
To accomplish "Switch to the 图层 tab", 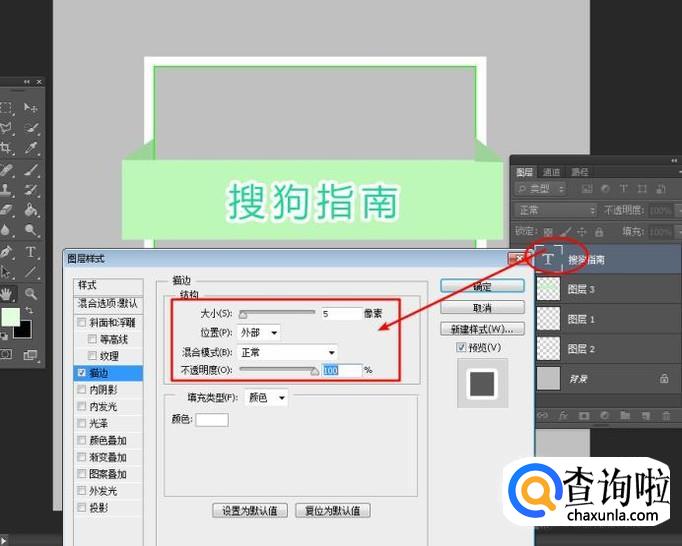I will tap(525, 172).
